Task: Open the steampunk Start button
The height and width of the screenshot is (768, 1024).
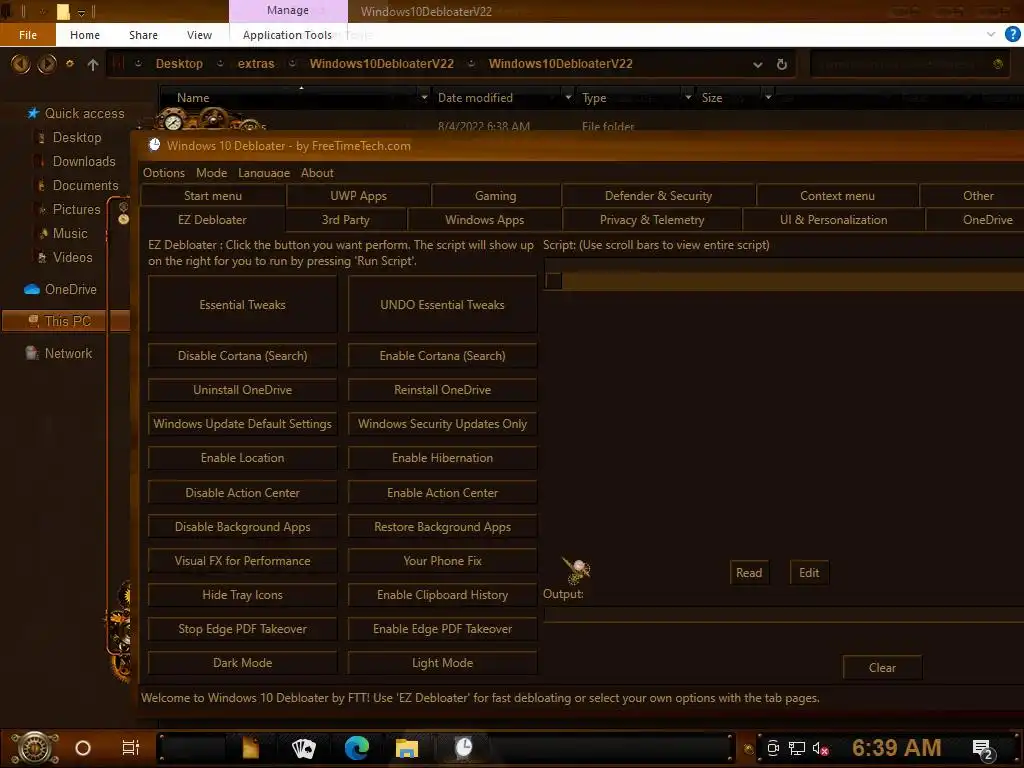Action: (x=34, y=748)
